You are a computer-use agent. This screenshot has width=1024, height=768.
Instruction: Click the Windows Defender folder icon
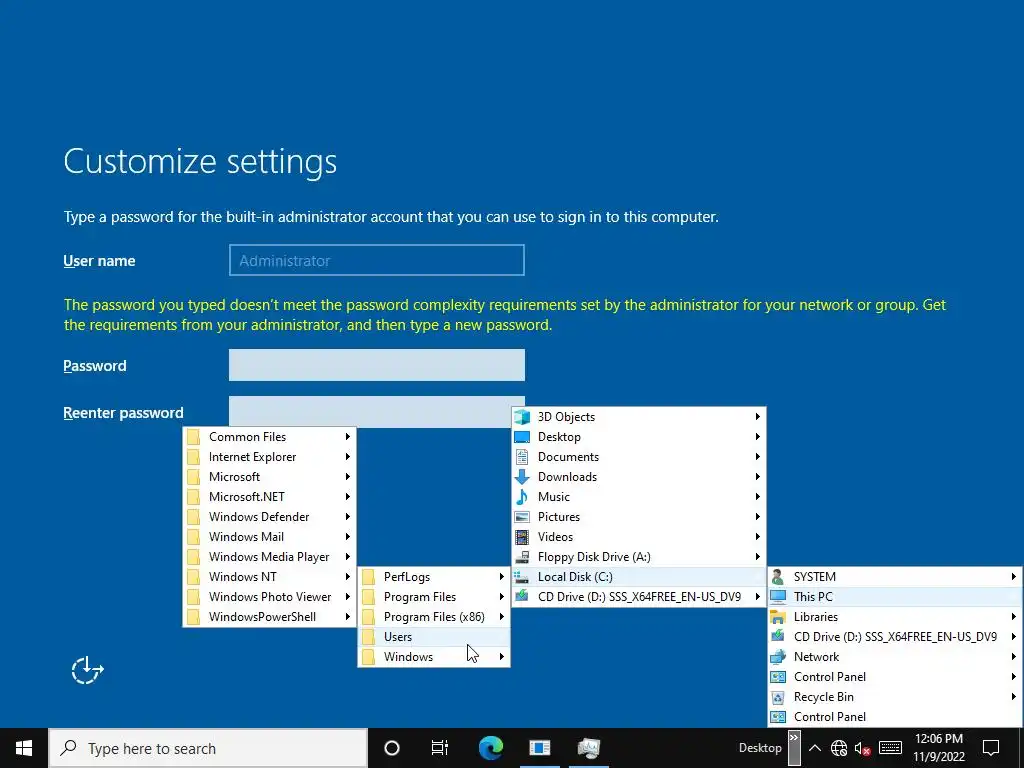click(193, 517)
